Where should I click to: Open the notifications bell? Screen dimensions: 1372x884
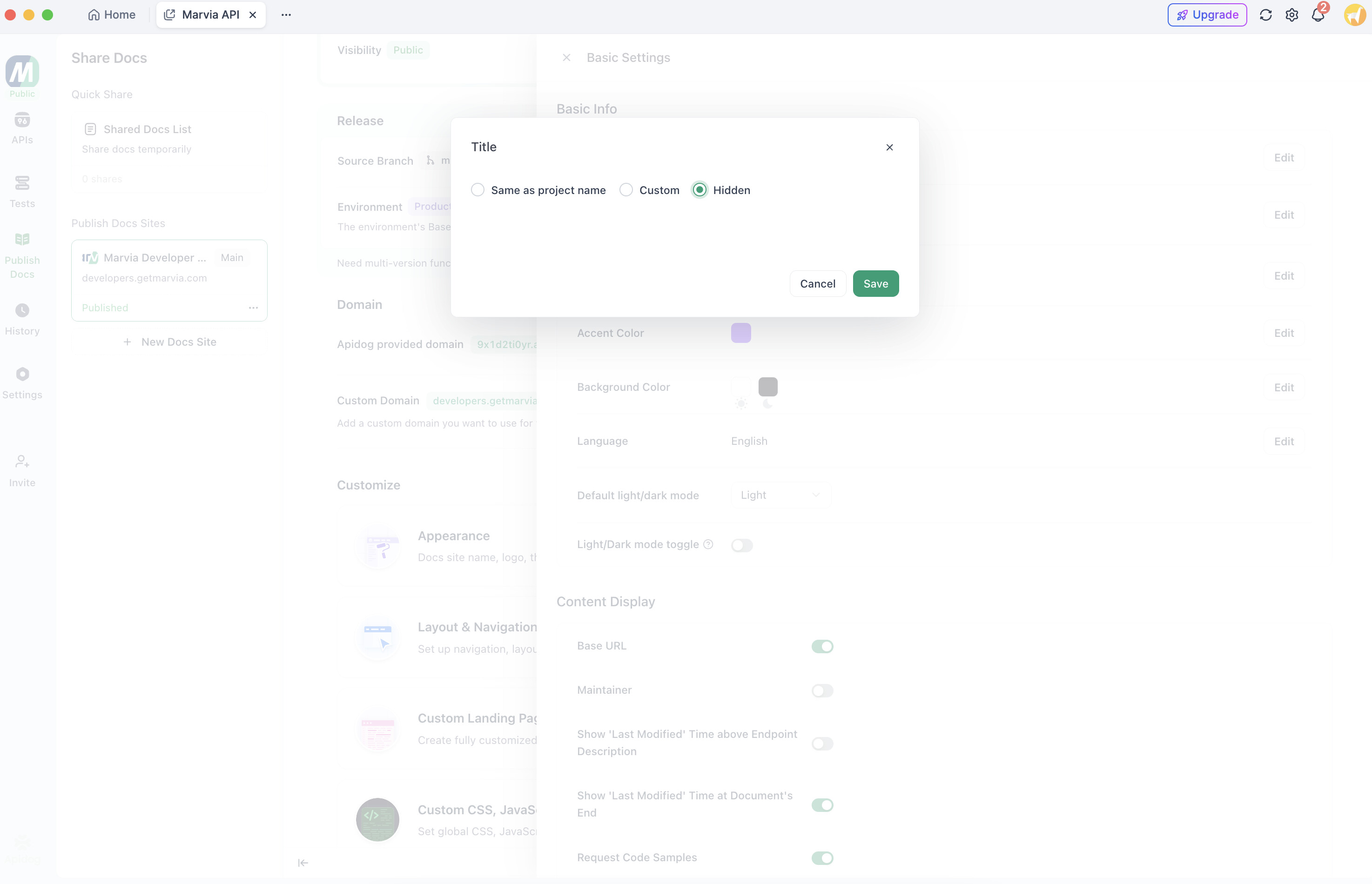click(1318, 15)
